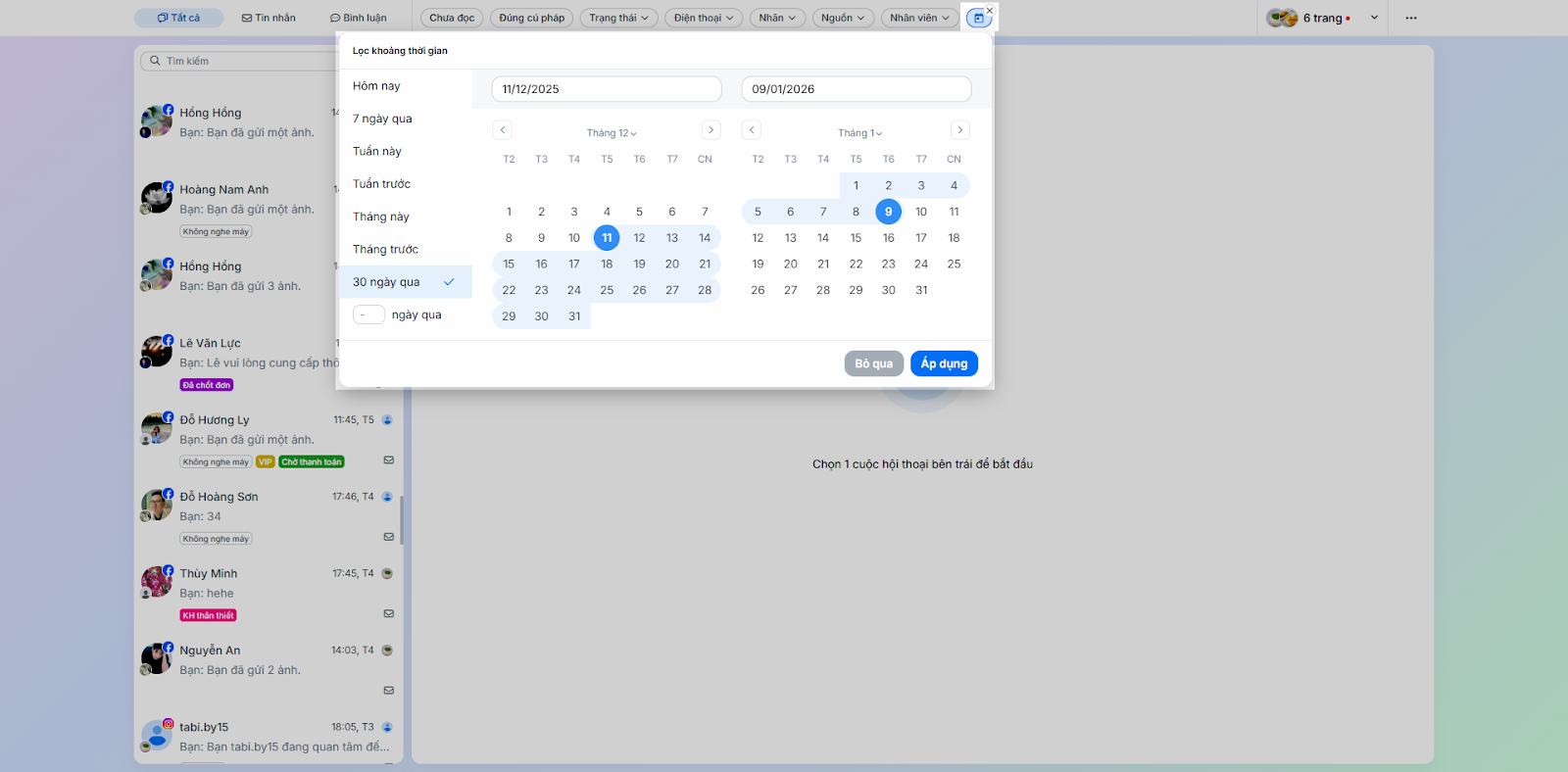Choose the Tuần này preset

tap(406, 151)
